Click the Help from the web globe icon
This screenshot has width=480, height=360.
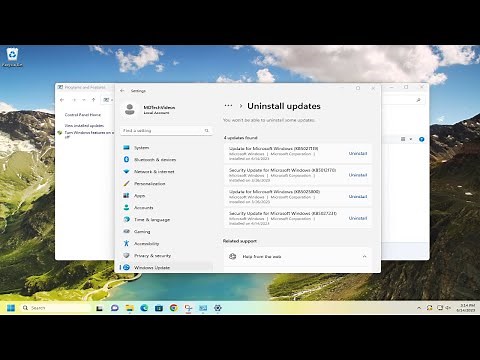233,256
